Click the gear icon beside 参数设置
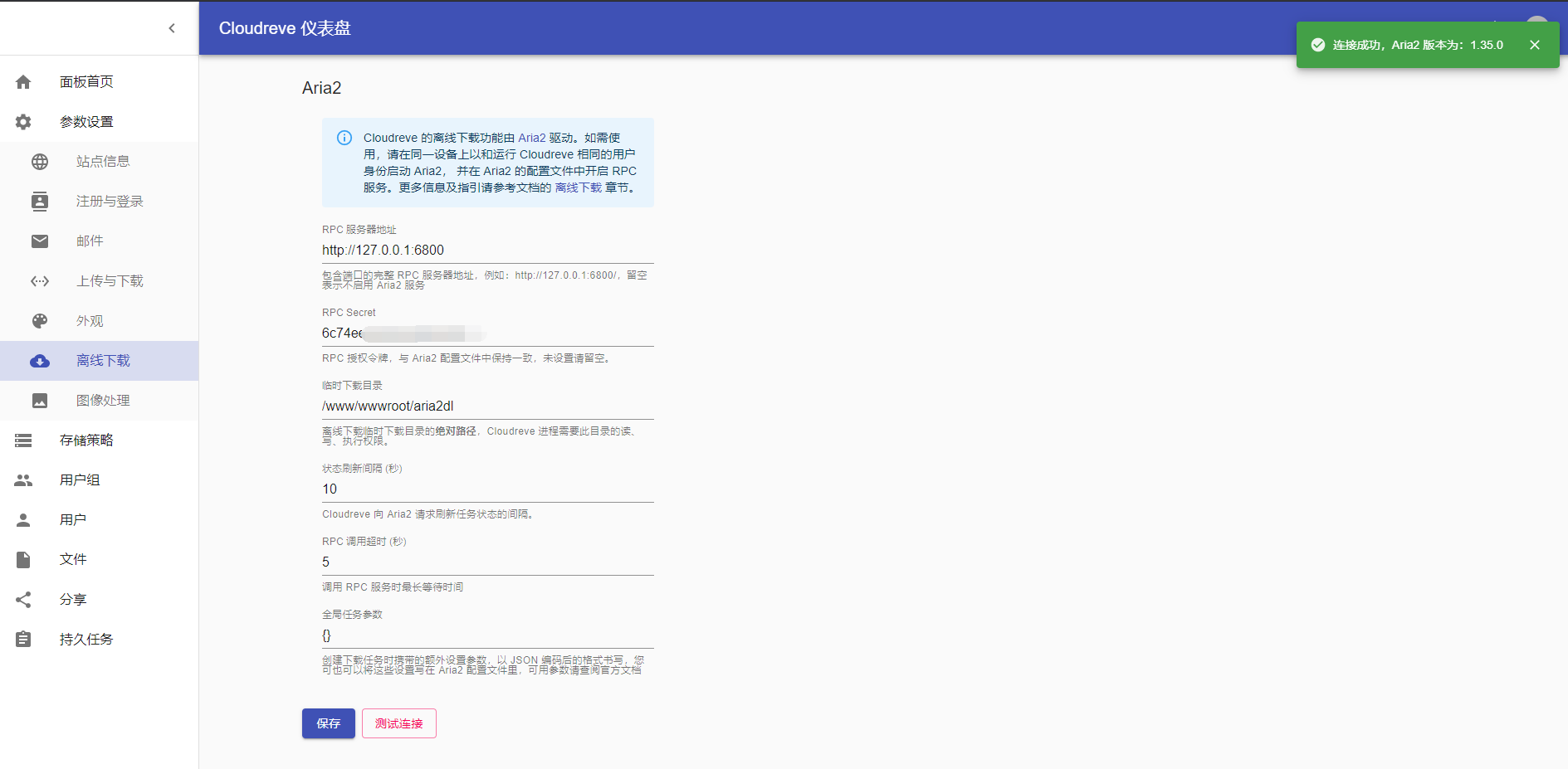1568x769 pixels. pos(23,122)
